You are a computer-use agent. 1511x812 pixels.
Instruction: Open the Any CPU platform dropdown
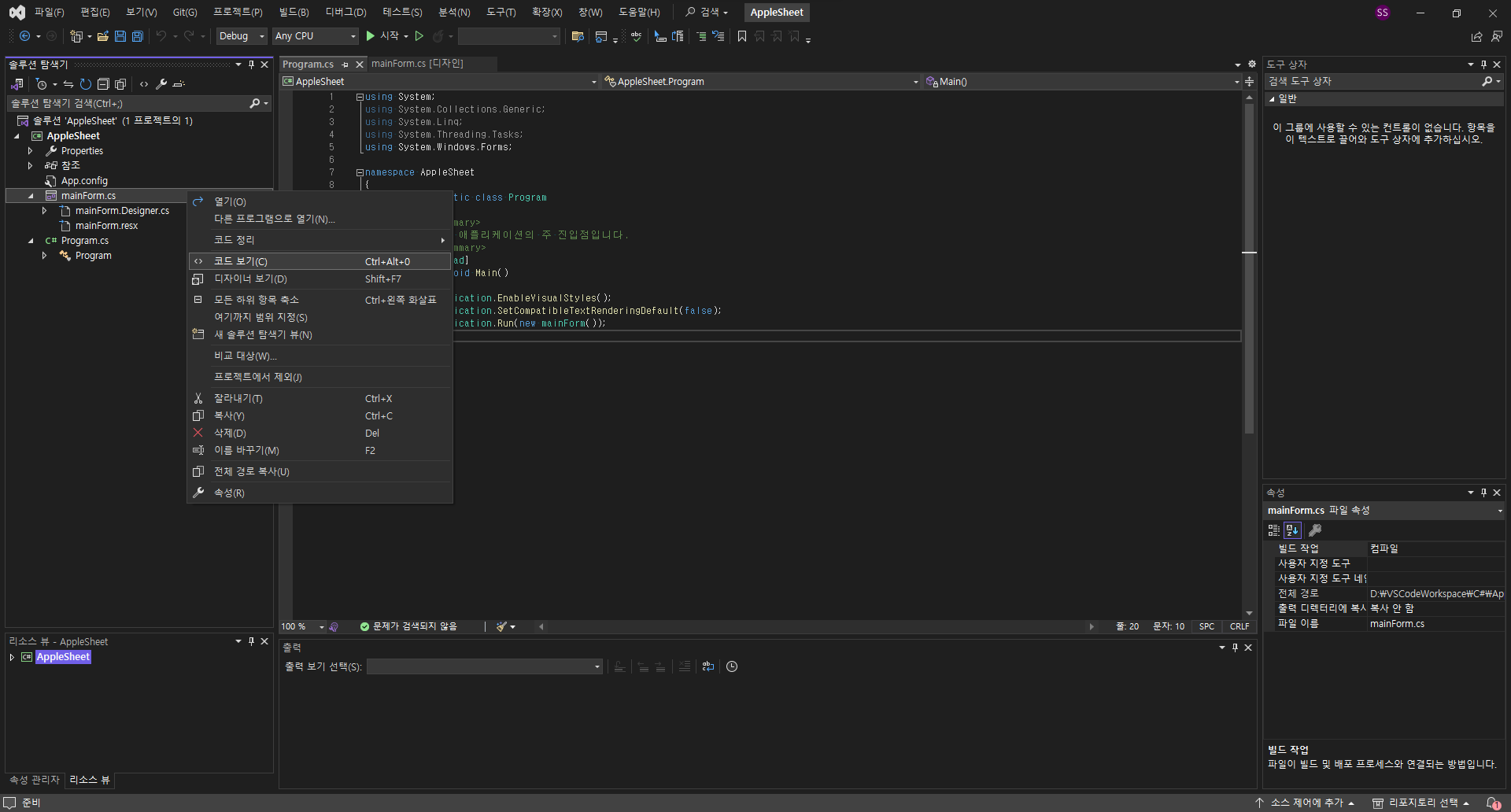316,36
